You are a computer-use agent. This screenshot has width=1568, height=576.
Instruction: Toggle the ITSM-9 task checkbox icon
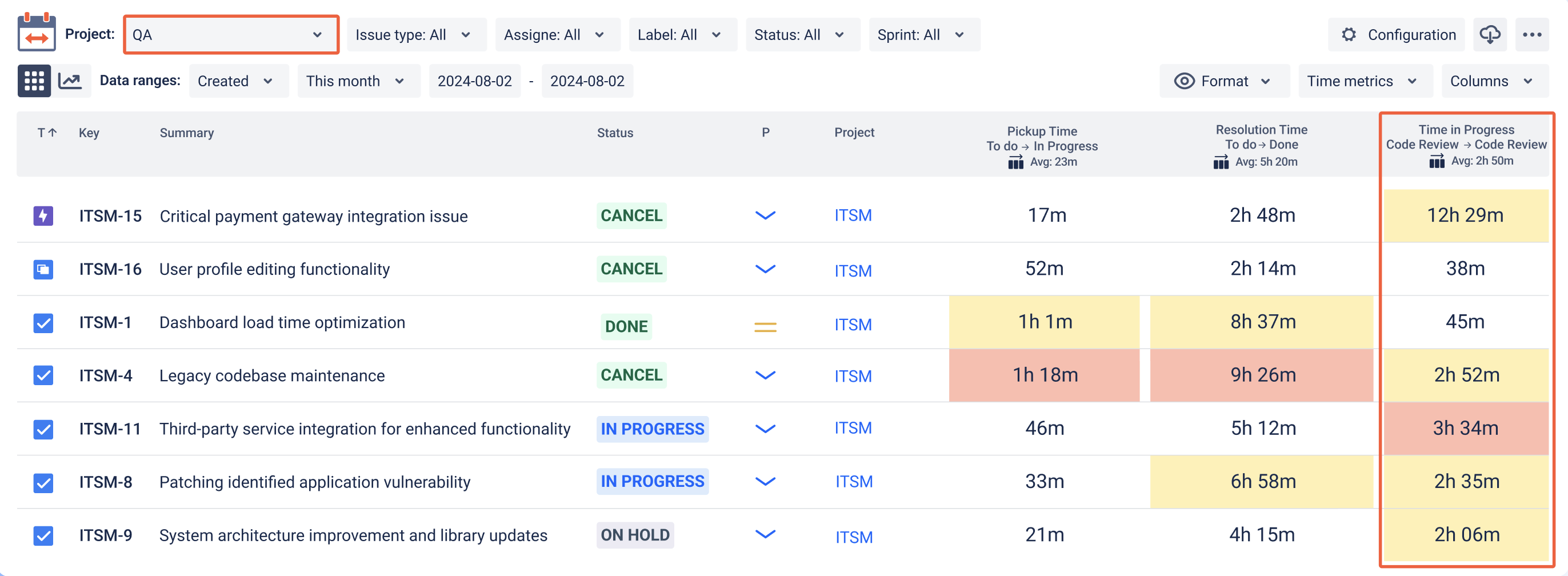tap(43, 536)
